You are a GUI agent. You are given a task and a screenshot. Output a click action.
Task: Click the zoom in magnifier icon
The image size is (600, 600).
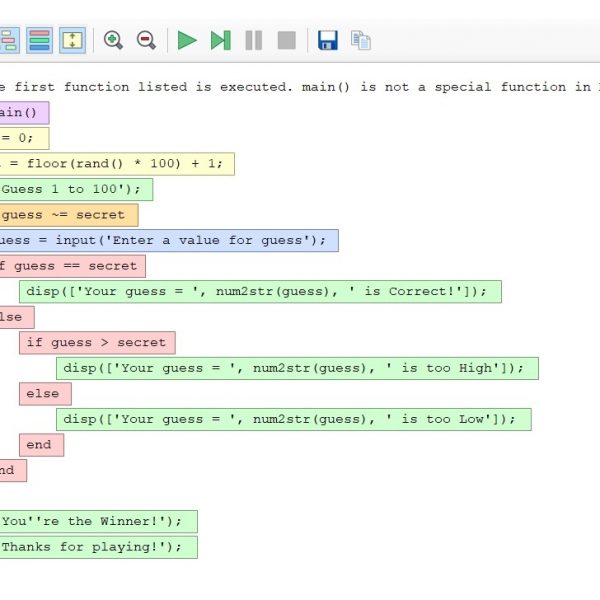114,40
